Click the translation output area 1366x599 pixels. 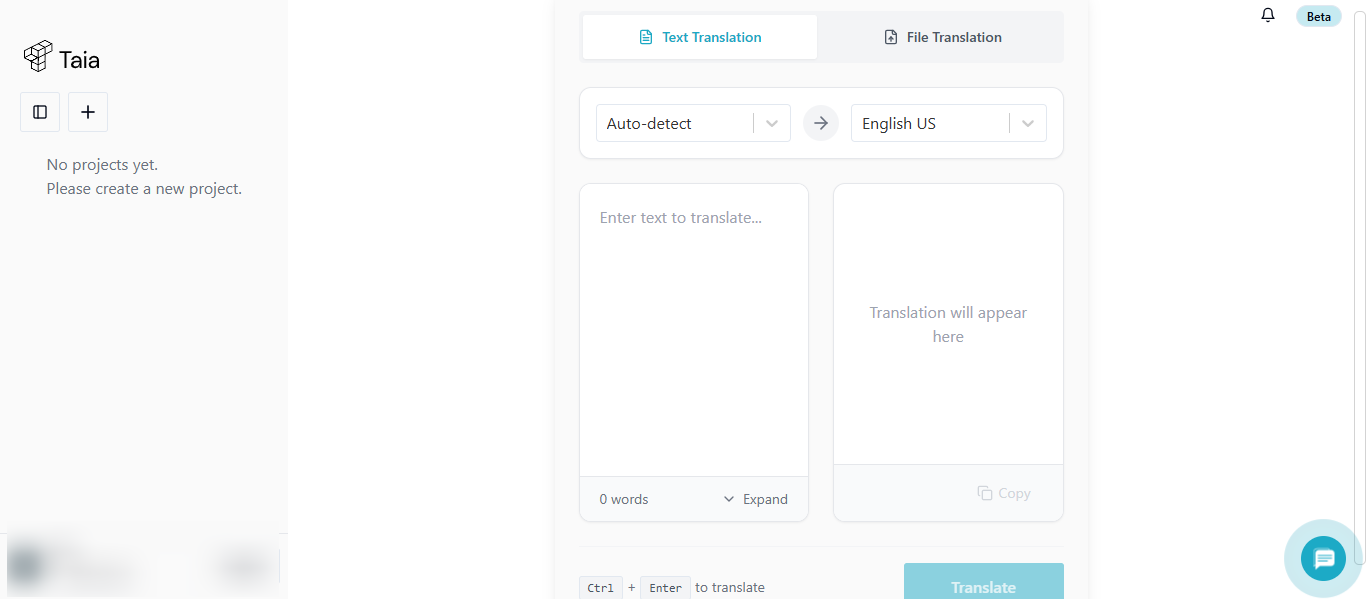[947, 324]
